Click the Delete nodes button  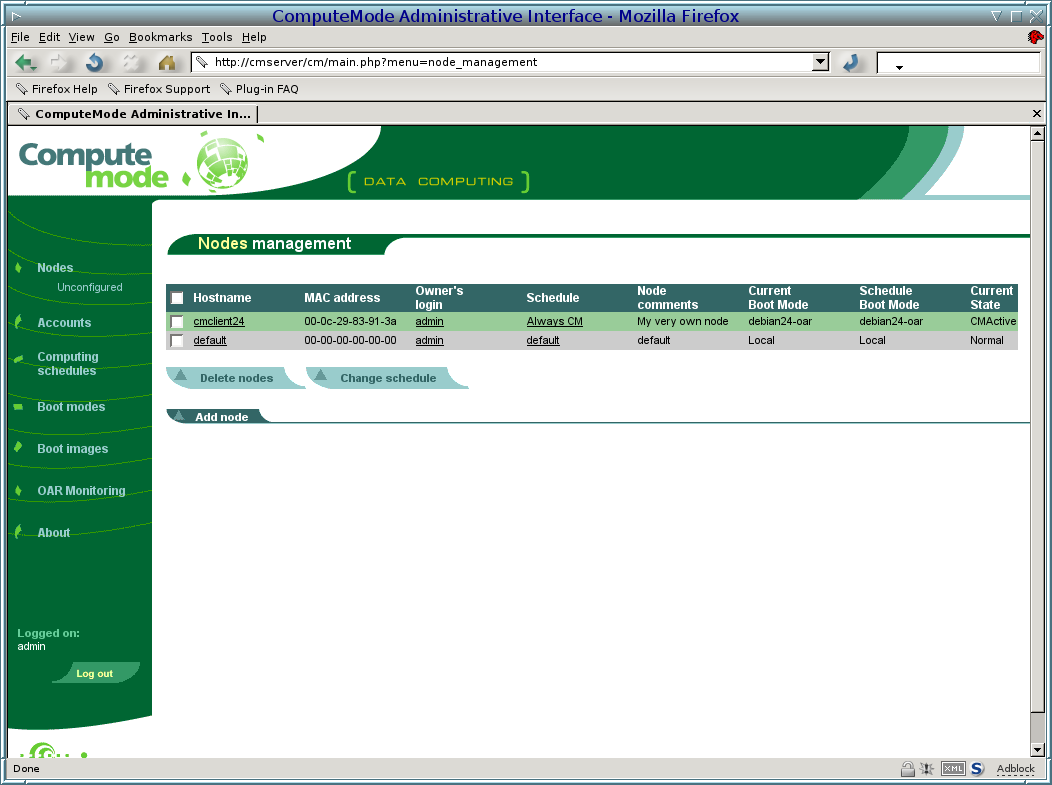pyautogui.click(x=235, y=378)
